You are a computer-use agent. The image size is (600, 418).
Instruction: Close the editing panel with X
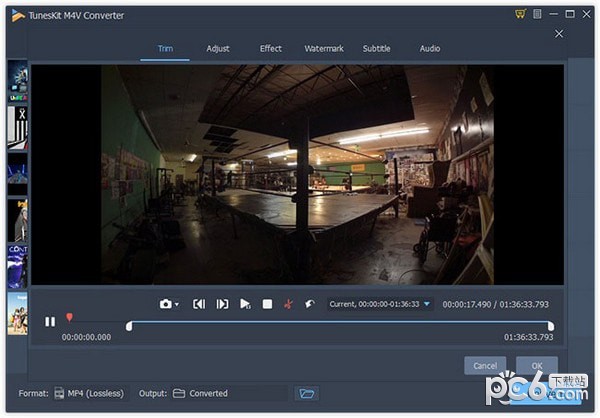559,34
